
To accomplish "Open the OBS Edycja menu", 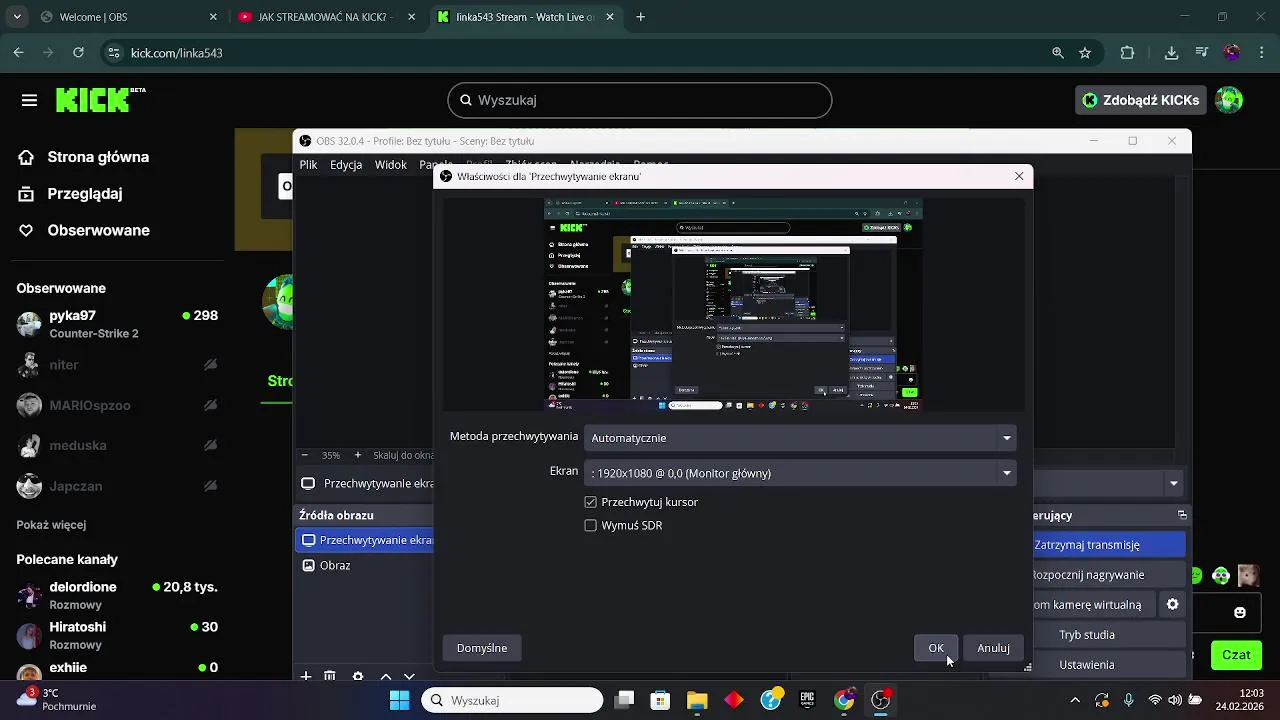I will [346, 165].
